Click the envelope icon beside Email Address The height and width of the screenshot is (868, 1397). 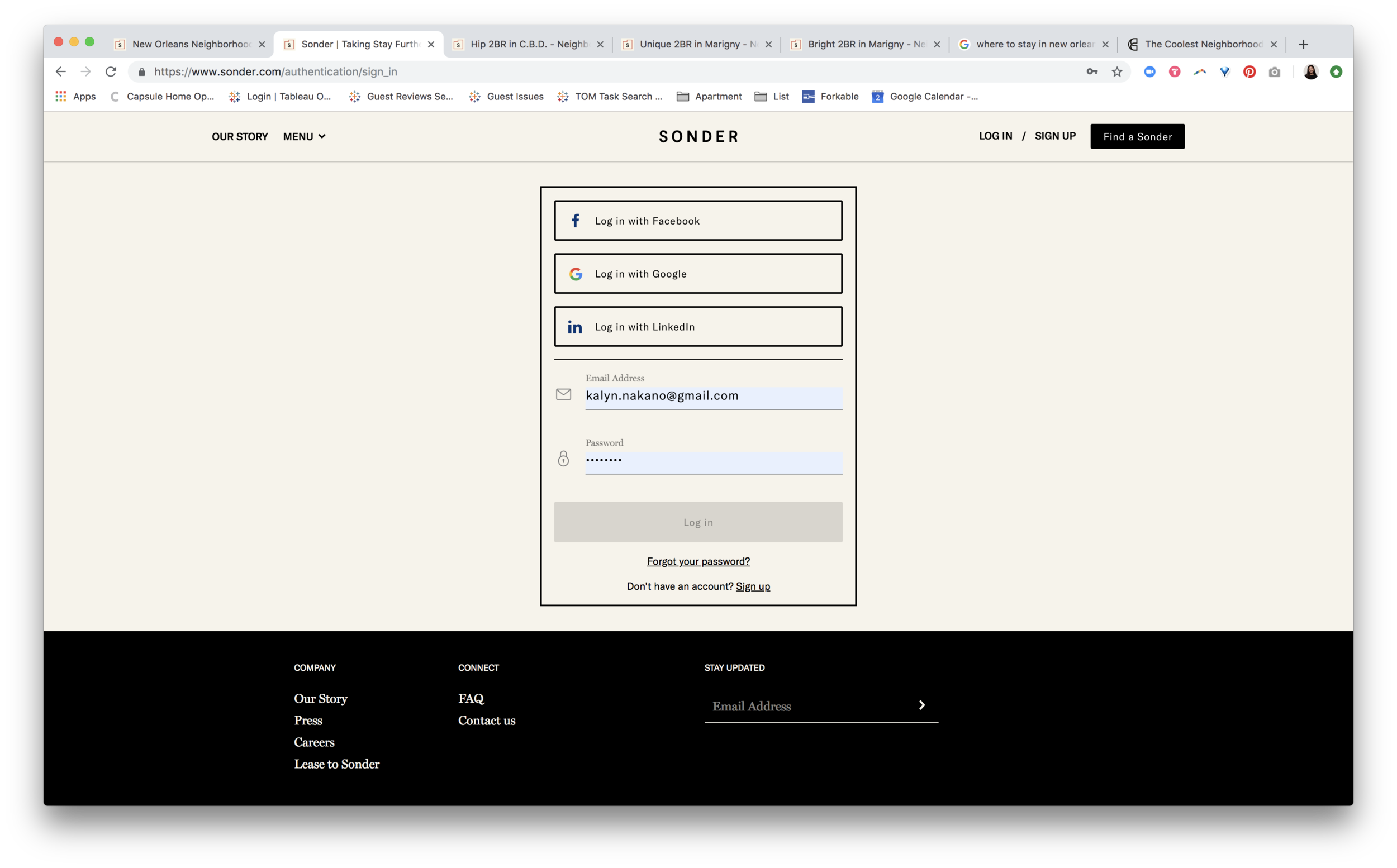(563, 394)
